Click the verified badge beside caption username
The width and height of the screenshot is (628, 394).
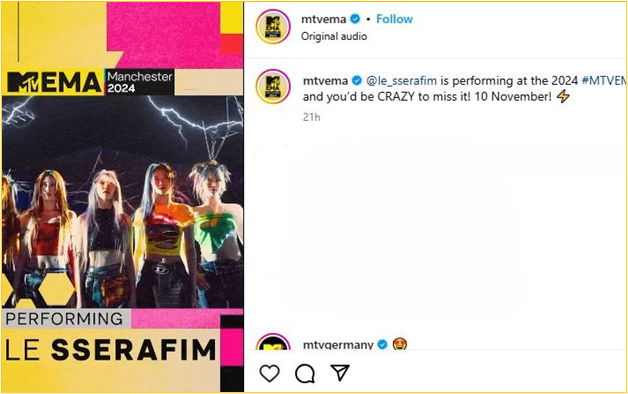pos(356,80)
